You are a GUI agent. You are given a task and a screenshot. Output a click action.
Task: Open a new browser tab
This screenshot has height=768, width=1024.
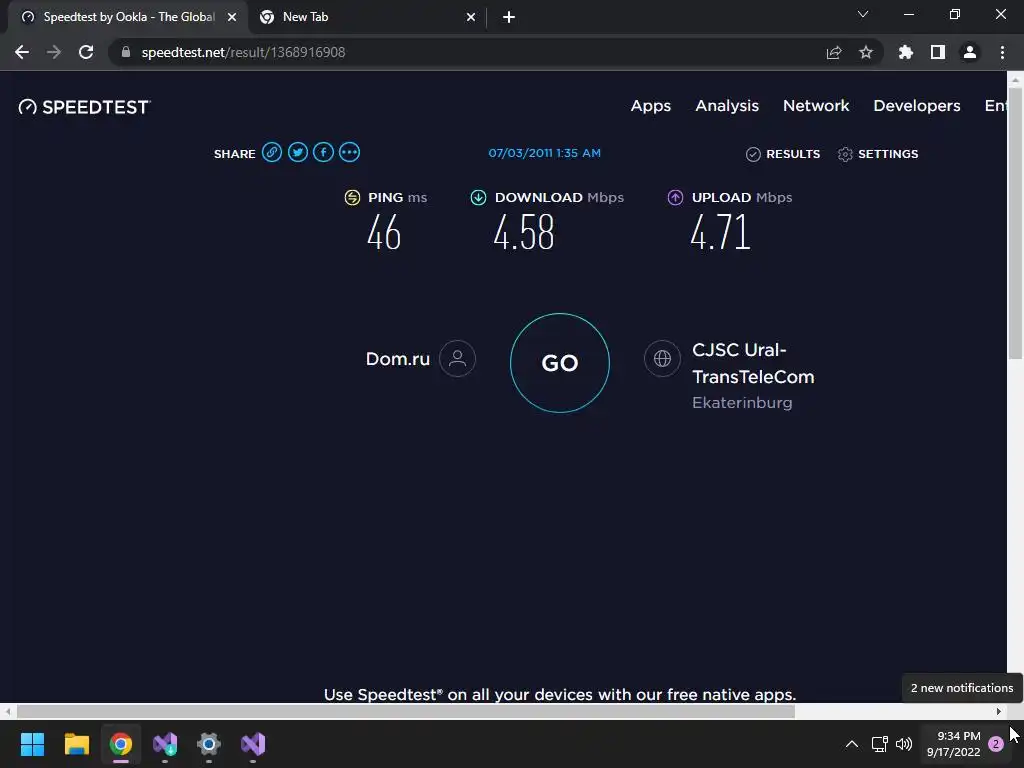[x=509, y=17]
